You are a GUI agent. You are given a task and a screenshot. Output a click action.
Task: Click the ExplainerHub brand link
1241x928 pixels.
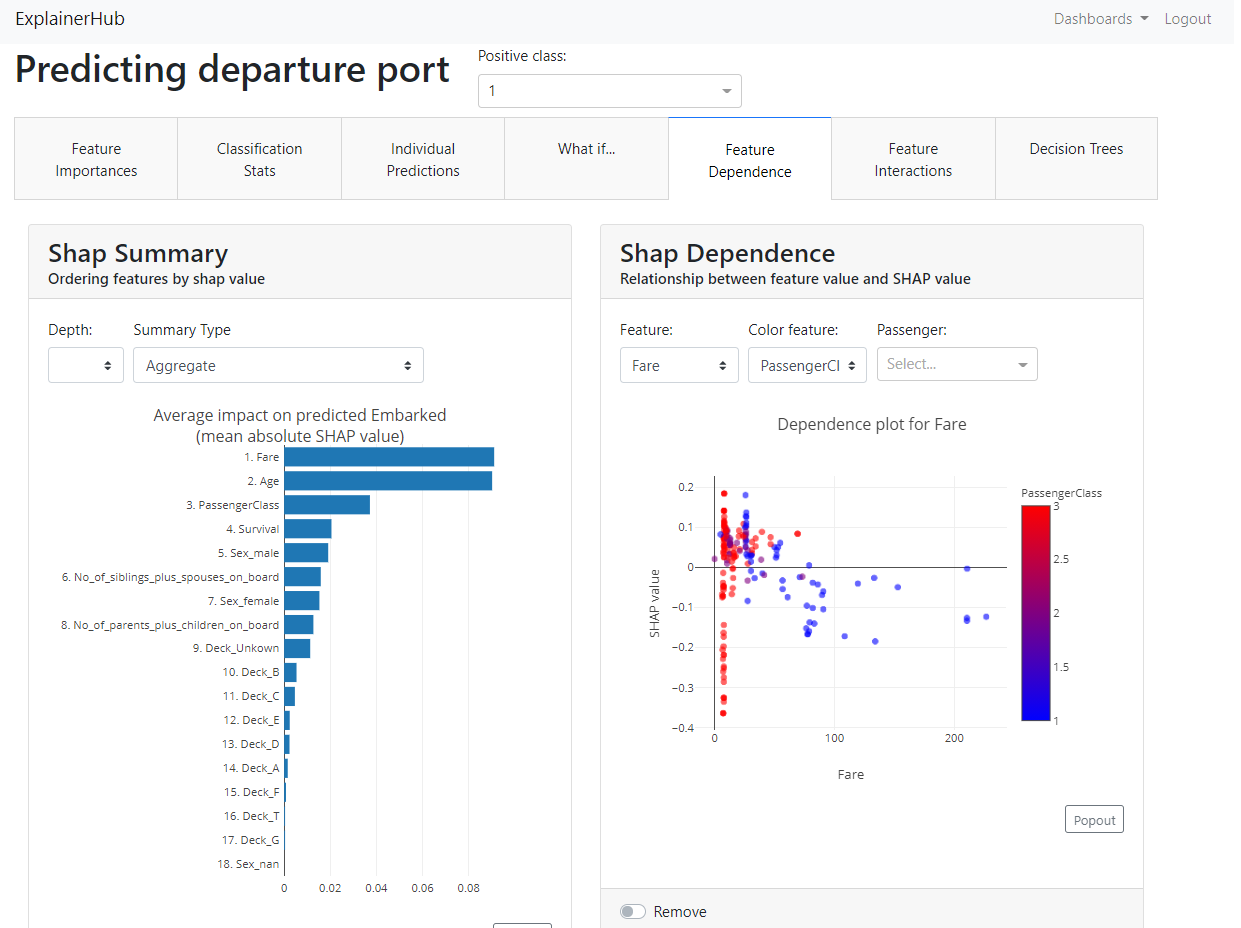(70, 19)
